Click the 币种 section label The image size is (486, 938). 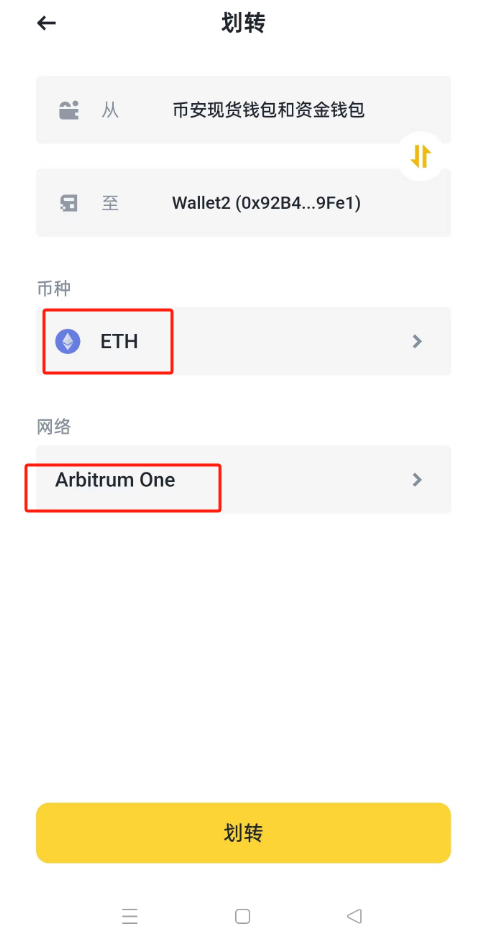pos(54,289)
